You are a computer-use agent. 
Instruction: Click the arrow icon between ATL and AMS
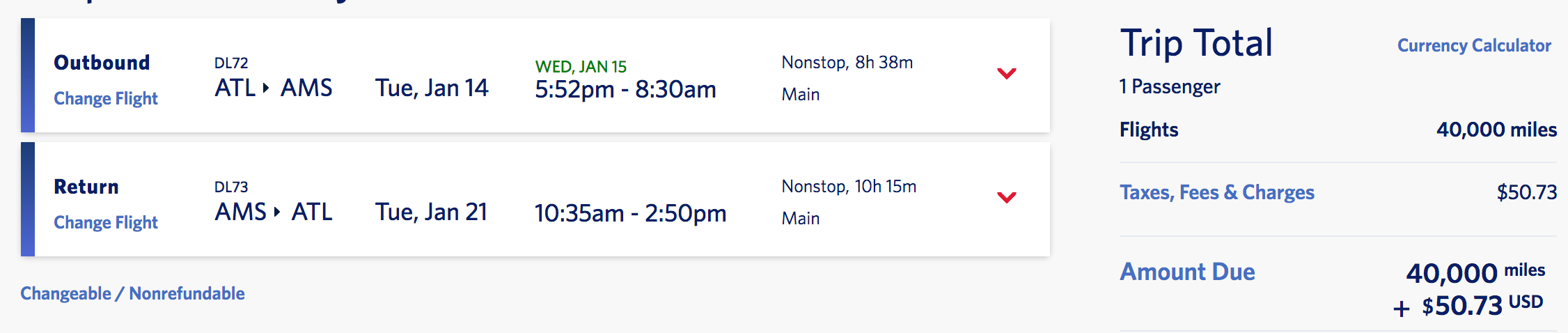266,88
